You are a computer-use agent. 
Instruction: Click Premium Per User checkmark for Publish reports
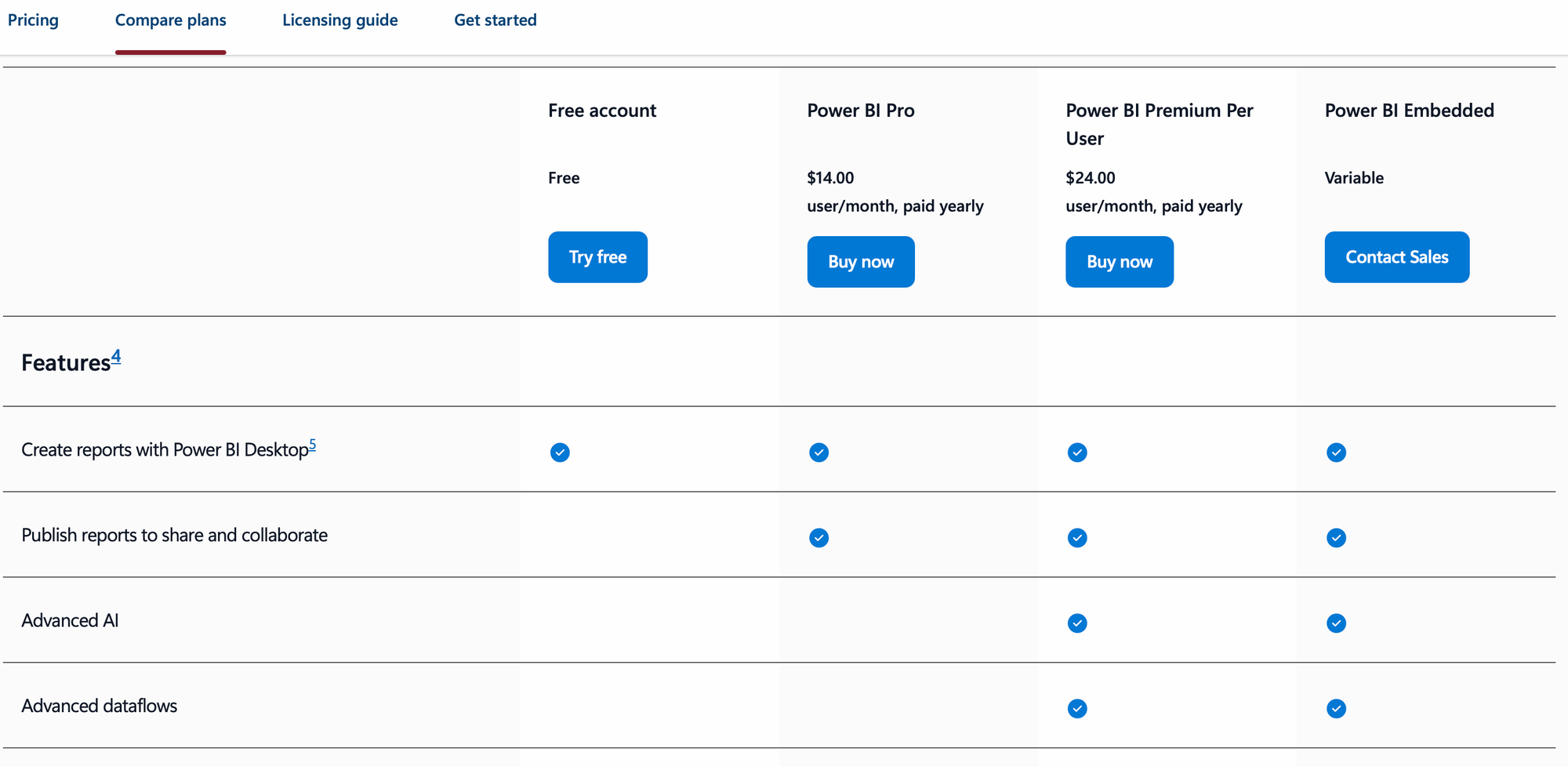click(x=1077, y=538)
